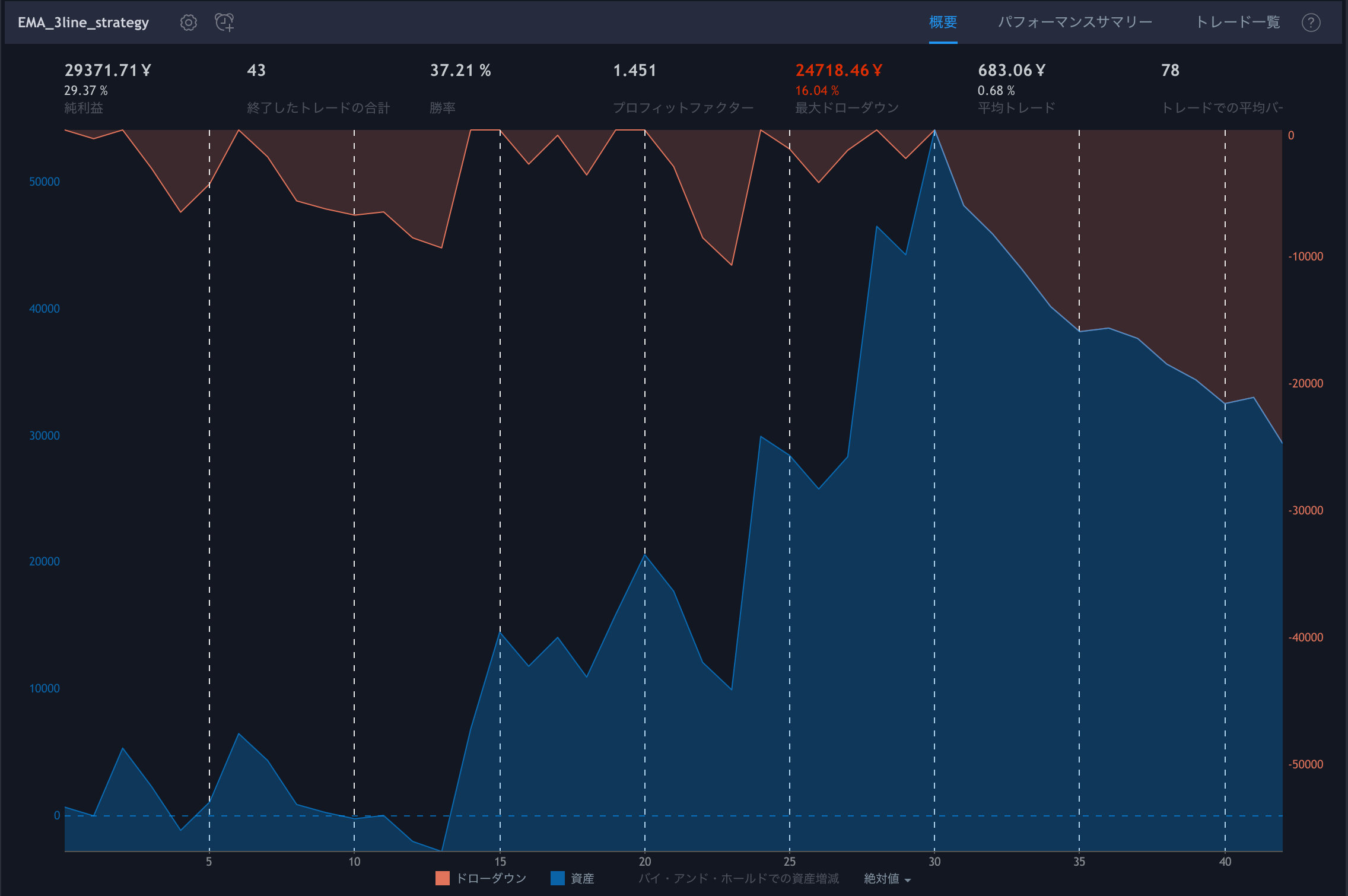Open the トレード一覧 tab
Image resolution: width=1348 pixels, height=896 pixels.
point(1237,23)
